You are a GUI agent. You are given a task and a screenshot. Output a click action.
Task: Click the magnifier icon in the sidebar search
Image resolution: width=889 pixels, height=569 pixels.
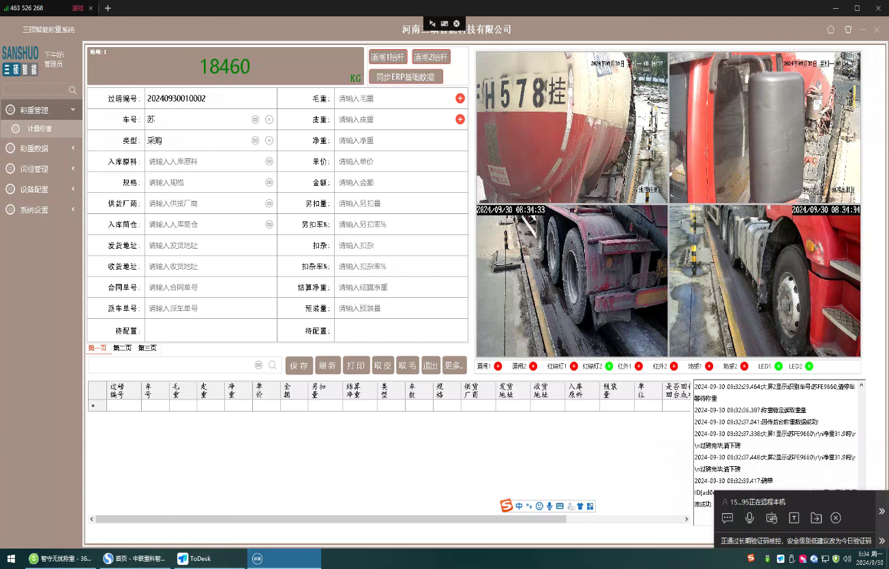[72, 90]
